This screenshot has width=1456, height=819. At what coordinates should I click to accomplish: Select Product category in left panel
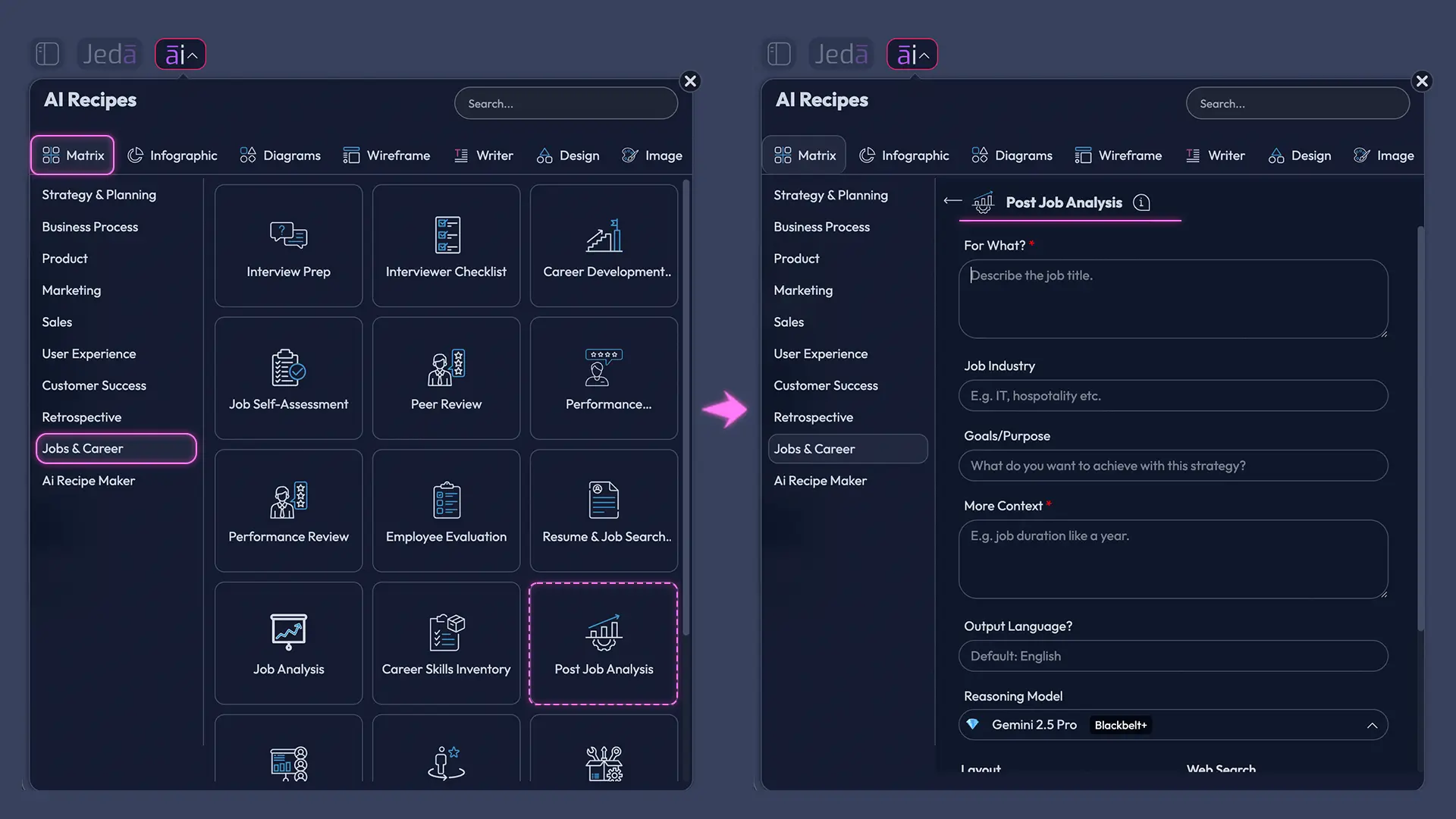click(65, 259)
